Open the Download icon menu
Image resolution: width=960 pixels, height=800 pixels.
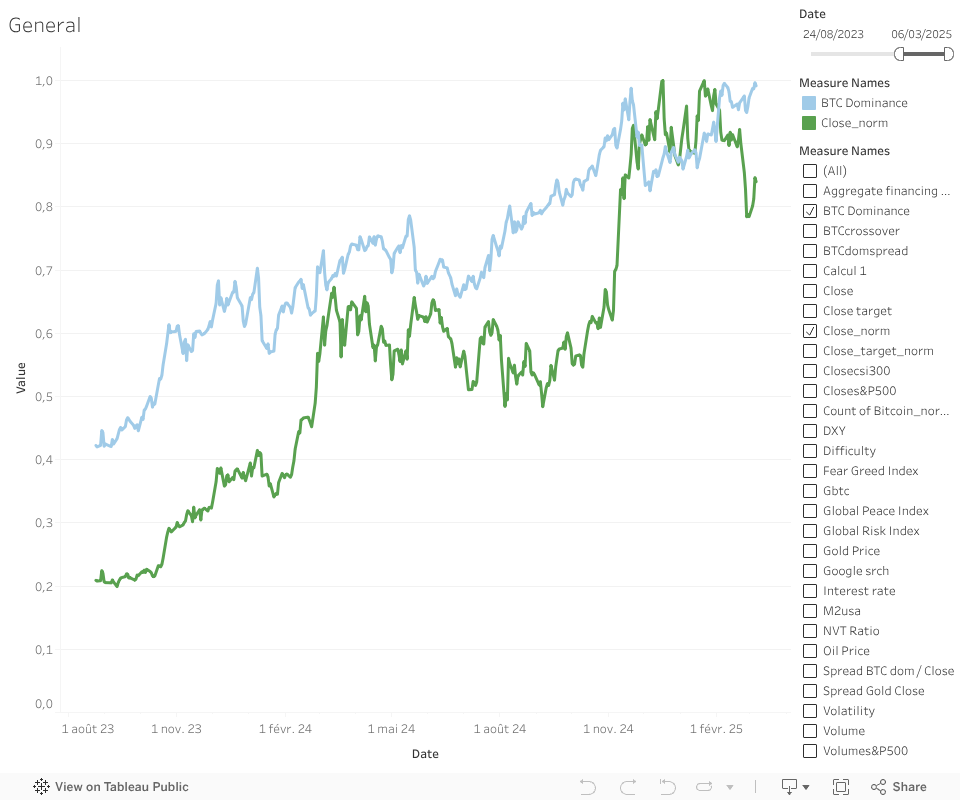coord(790,787)
